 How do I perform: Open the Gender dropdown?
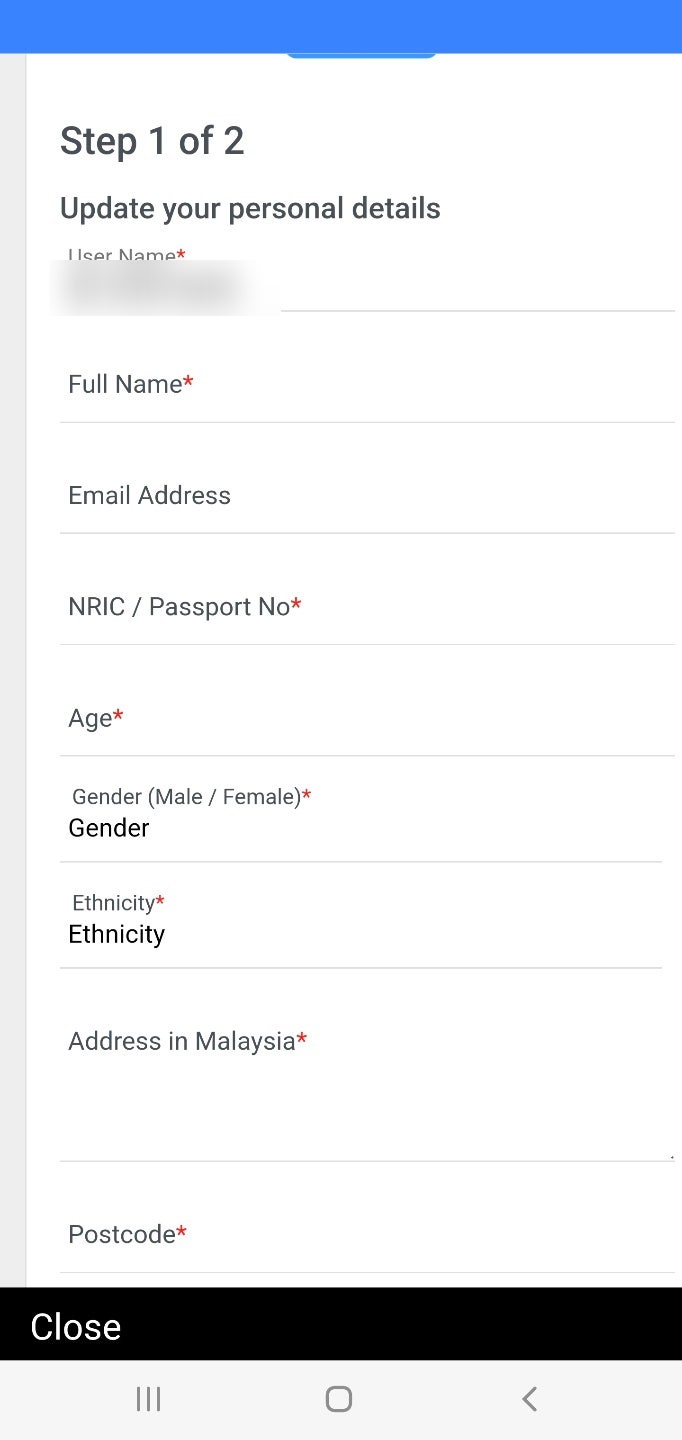[x=360, y=828]
